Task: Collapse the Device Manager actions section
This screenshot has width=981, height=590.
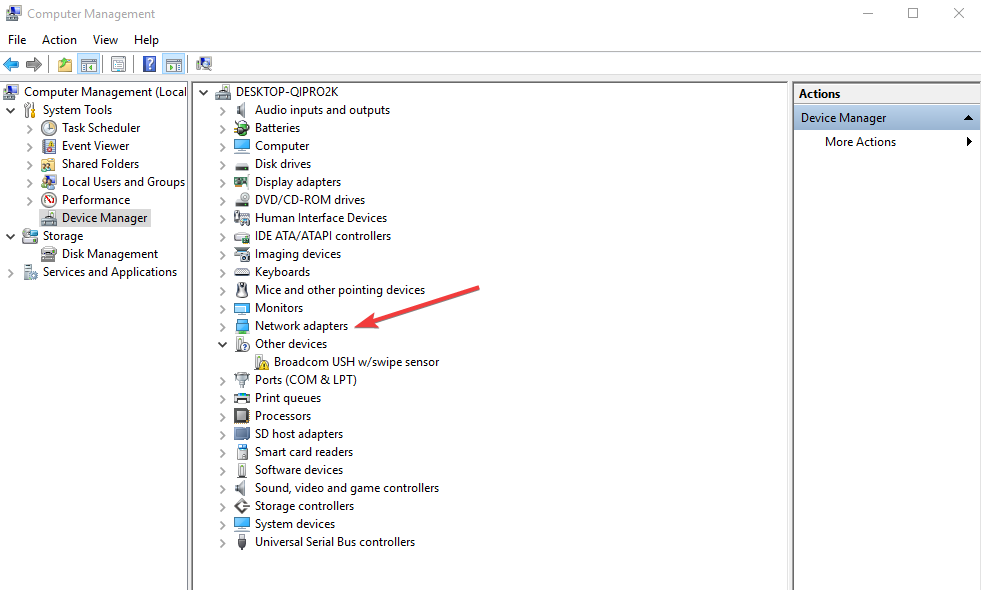Action: coord(968,118)
